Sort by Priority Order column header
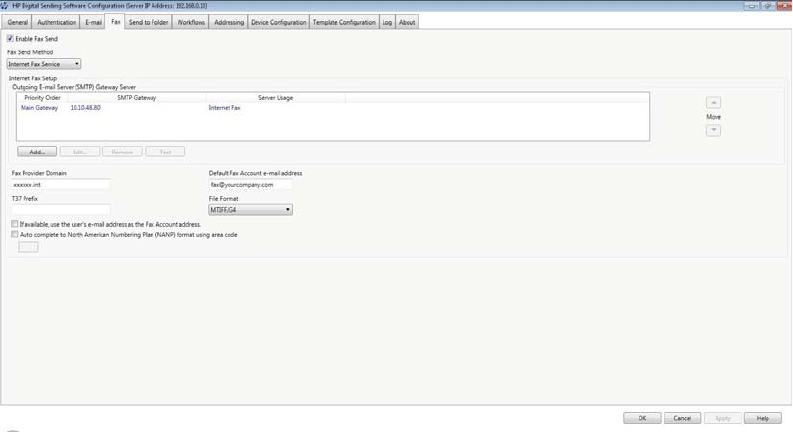This screenshot has width=793, height=432. point(42,98)
